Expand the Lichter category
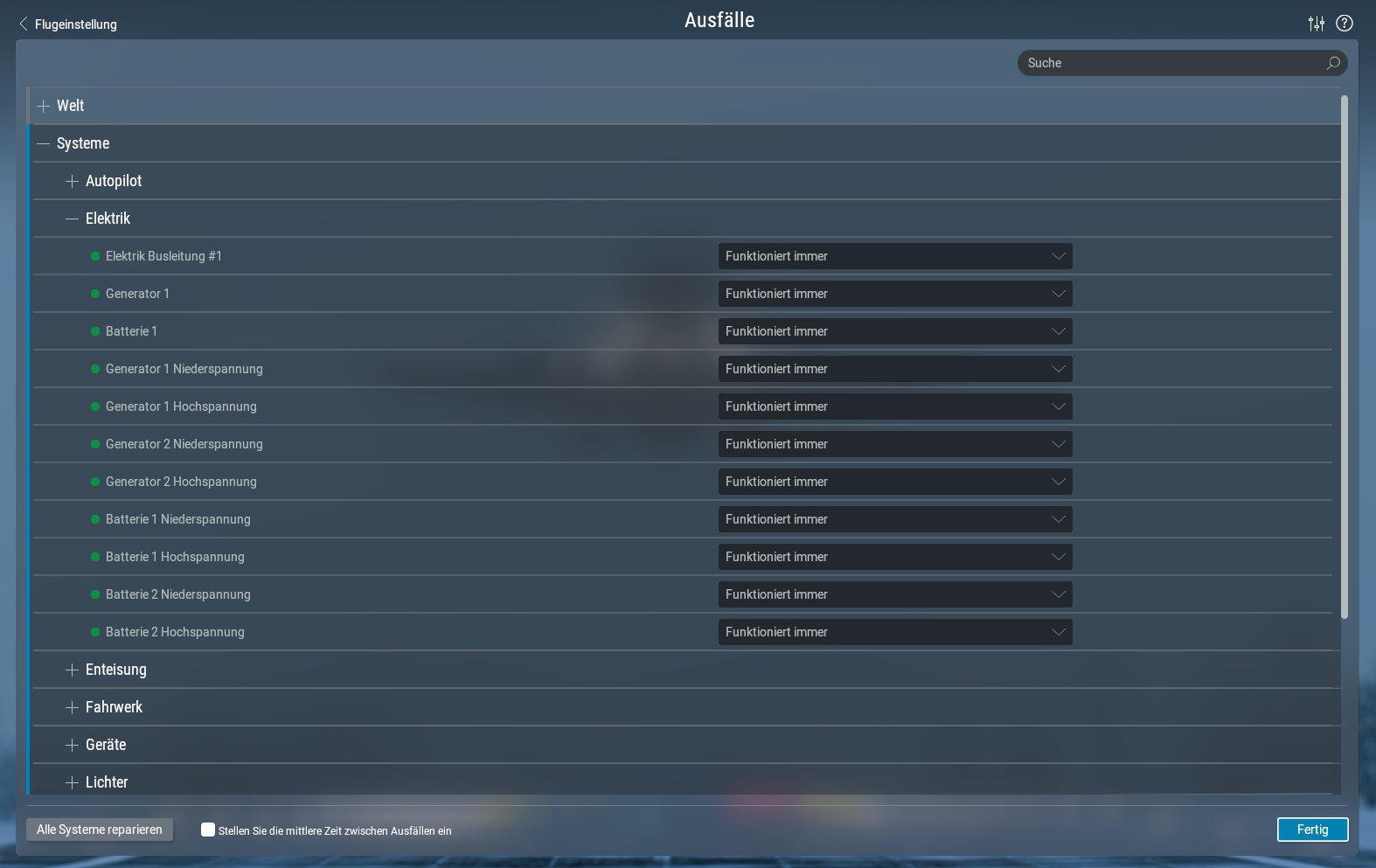 [72, 782]
